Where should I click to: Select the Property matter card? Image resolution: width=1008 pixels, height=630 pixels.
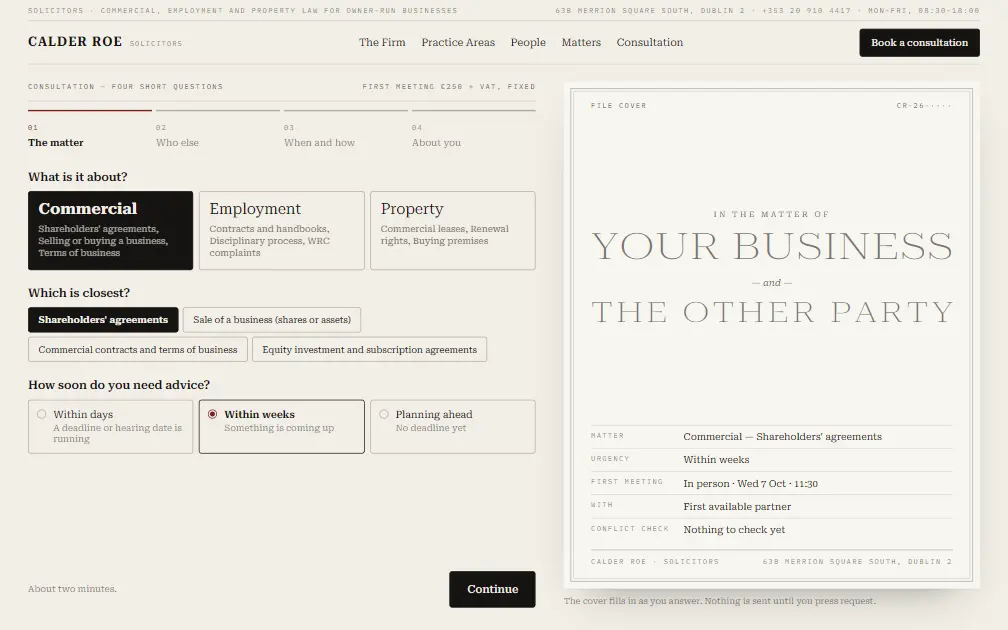pyautogui.click(x=453, y=230)
